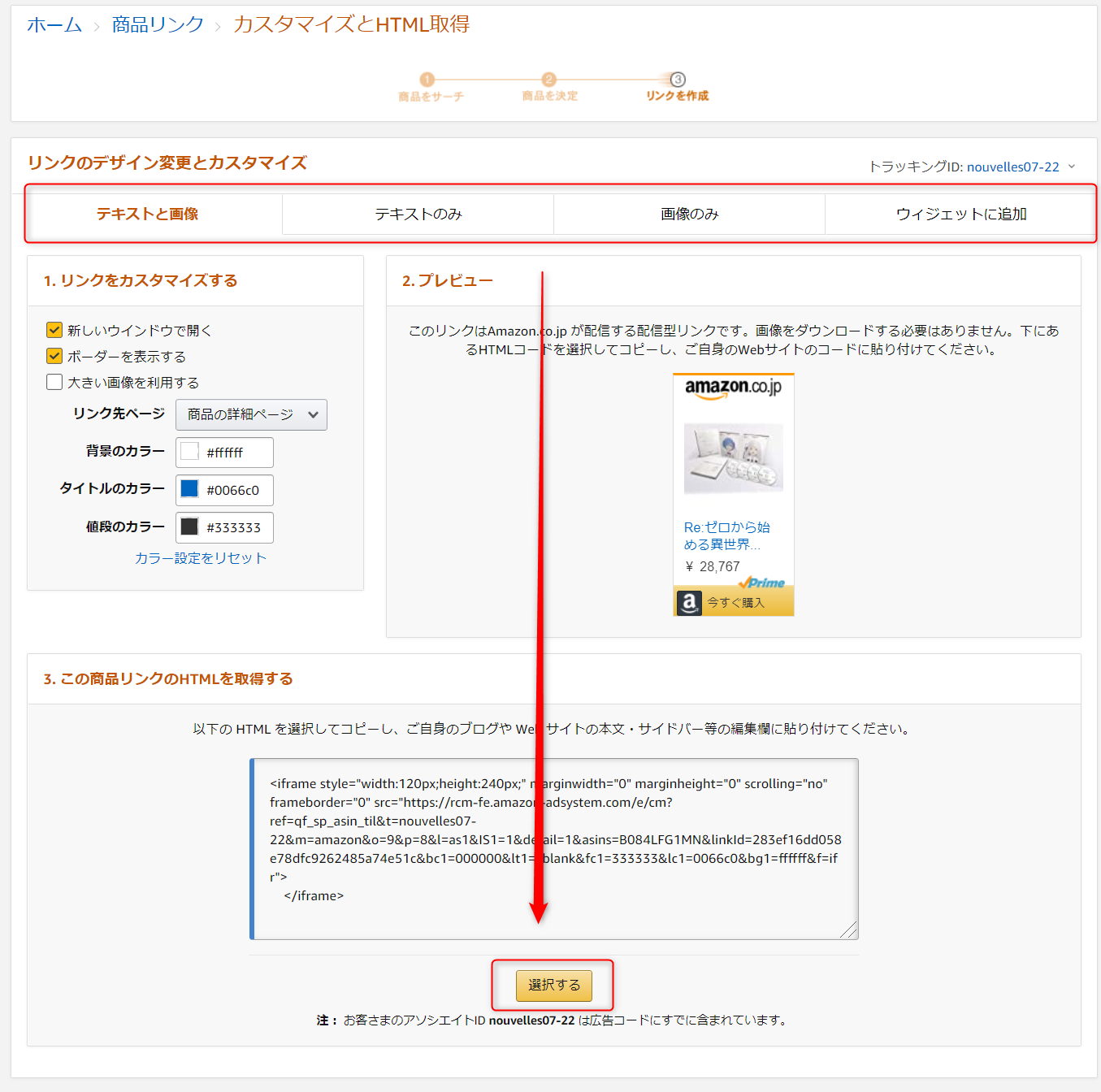Select テキストと画像 tab

pos(147,214)
